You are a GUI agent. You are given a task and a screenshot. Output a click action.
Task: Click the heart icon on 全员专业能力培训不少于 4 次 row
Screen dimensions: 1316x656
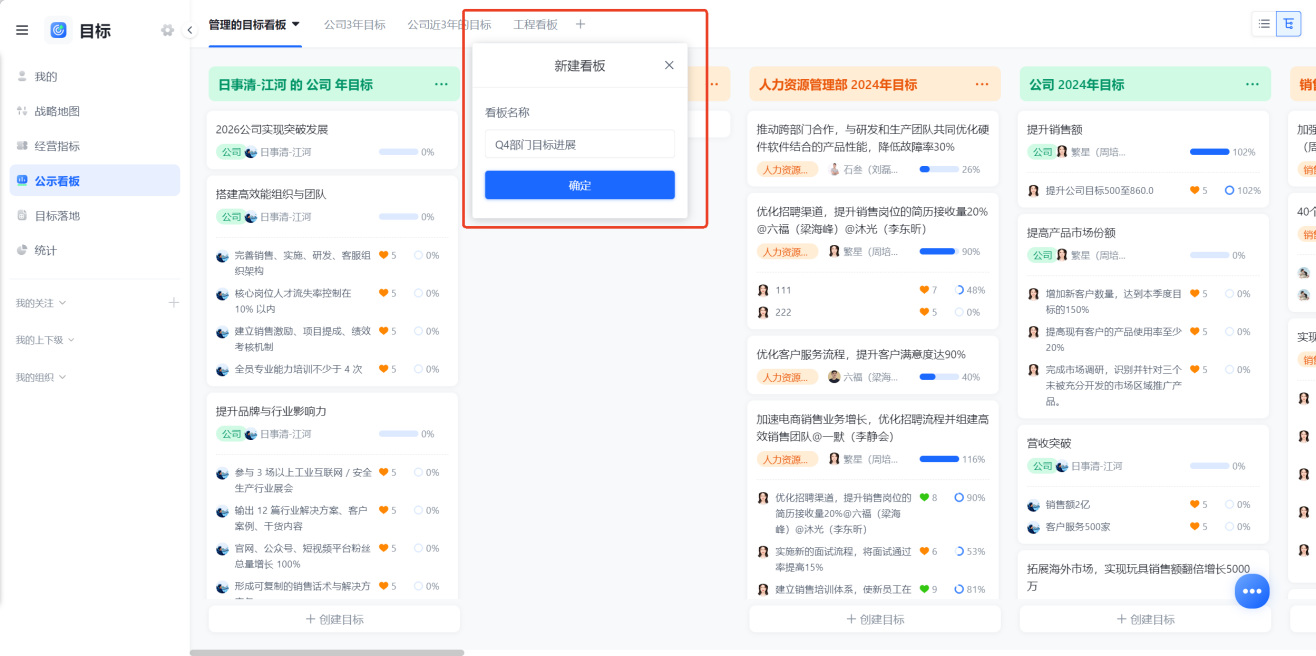point(383,369)
